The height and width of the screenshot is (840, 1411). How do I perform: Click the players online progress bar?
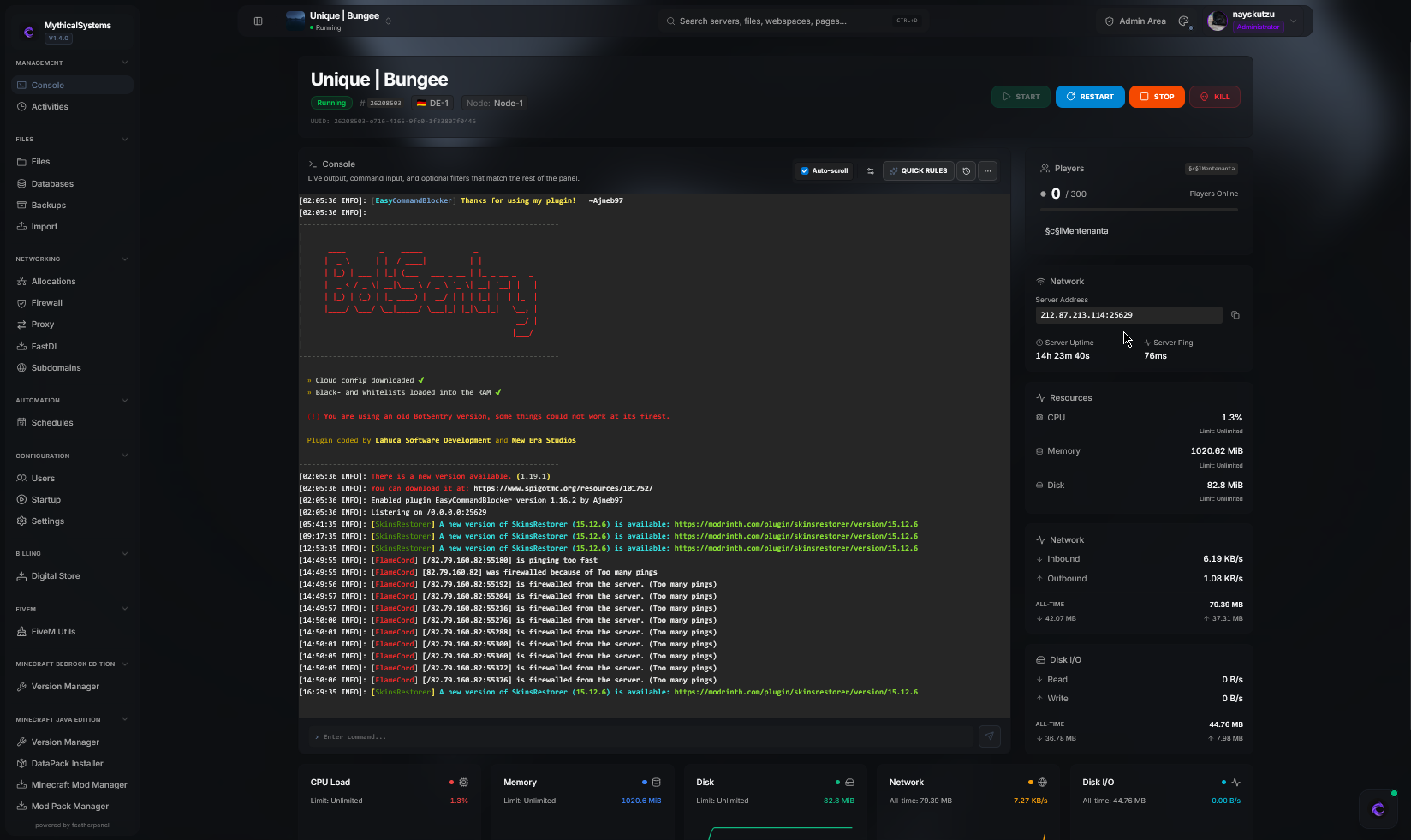1139,209
